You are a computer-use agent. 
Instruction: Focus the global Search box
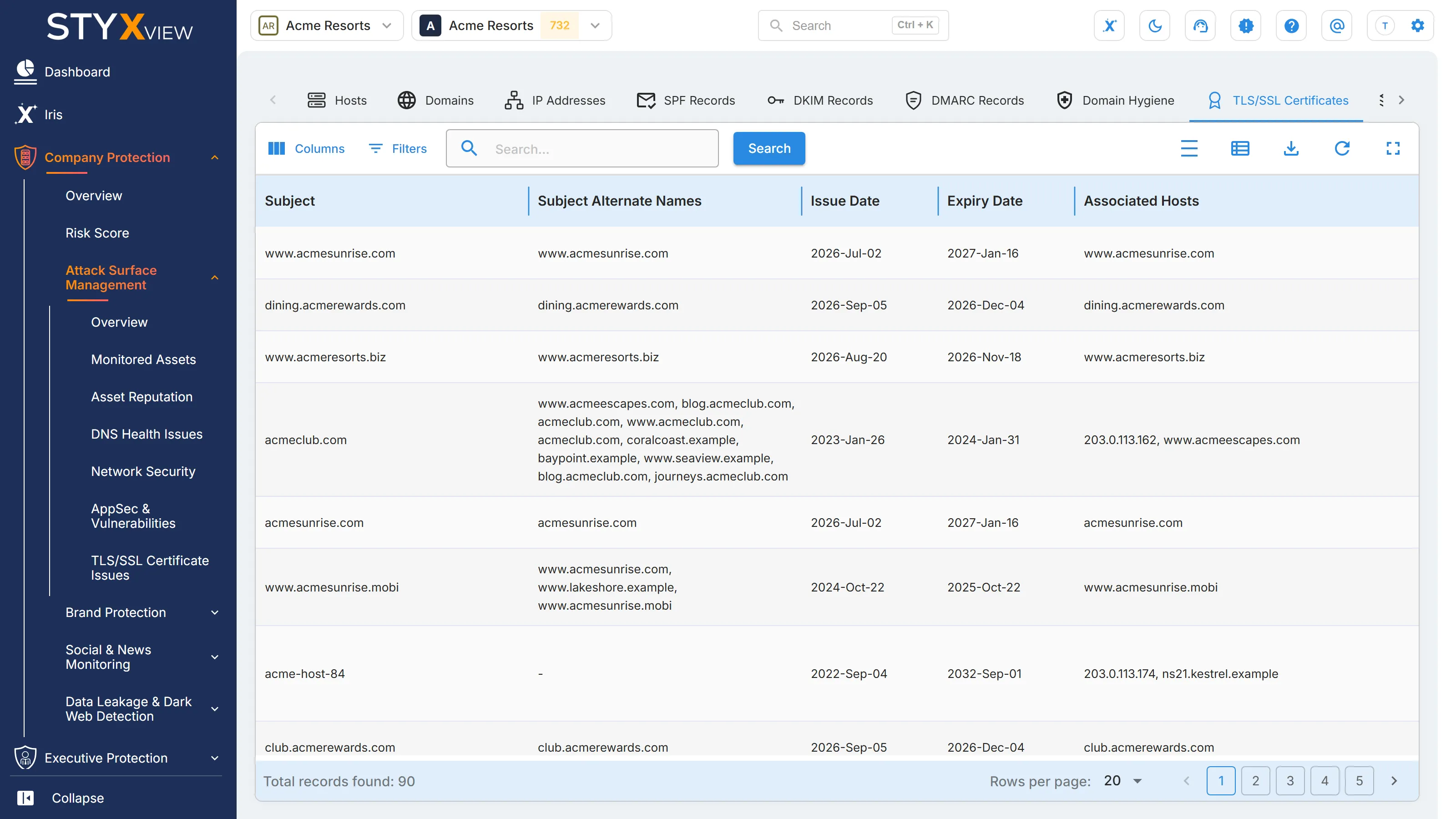coord(853,25)
